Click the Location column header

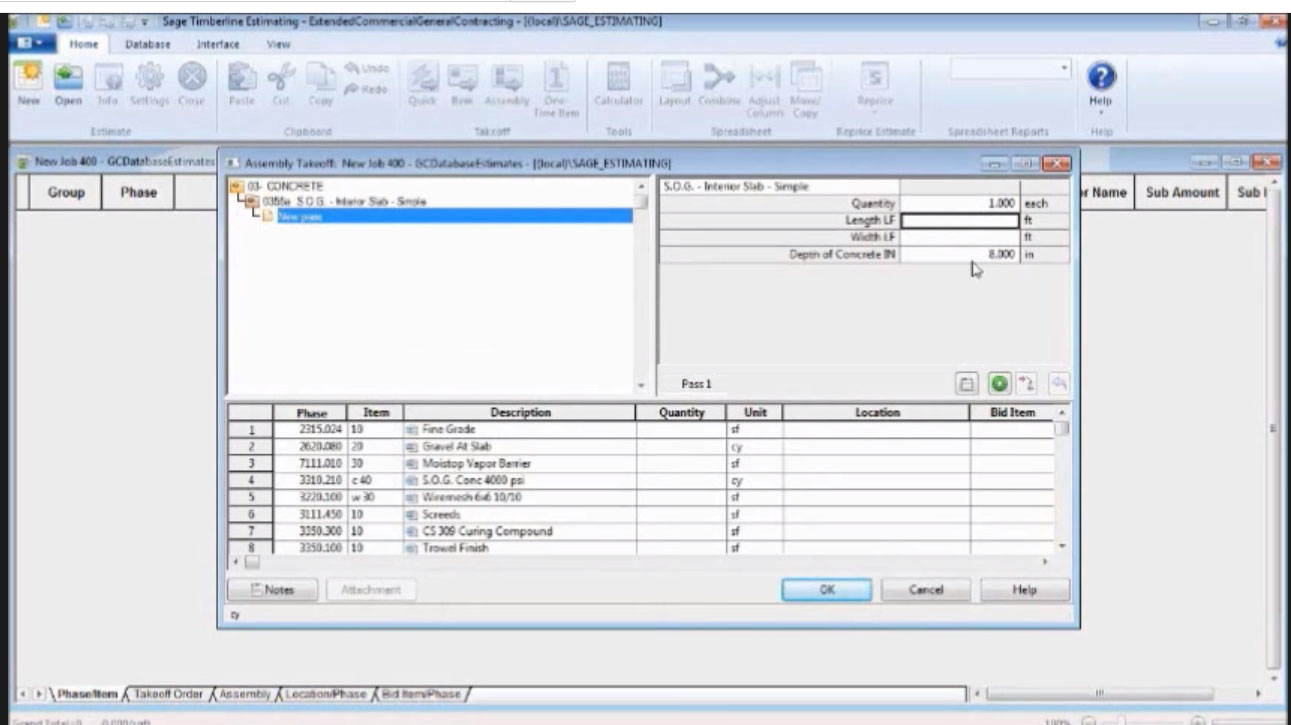pos(876,412)
